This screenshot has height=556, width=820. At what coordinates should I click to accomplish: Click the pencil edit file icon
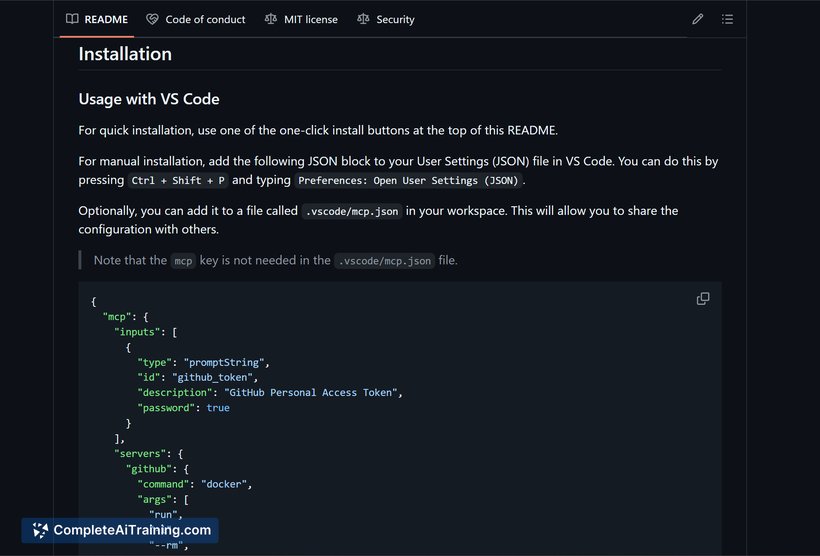[698, 19]
